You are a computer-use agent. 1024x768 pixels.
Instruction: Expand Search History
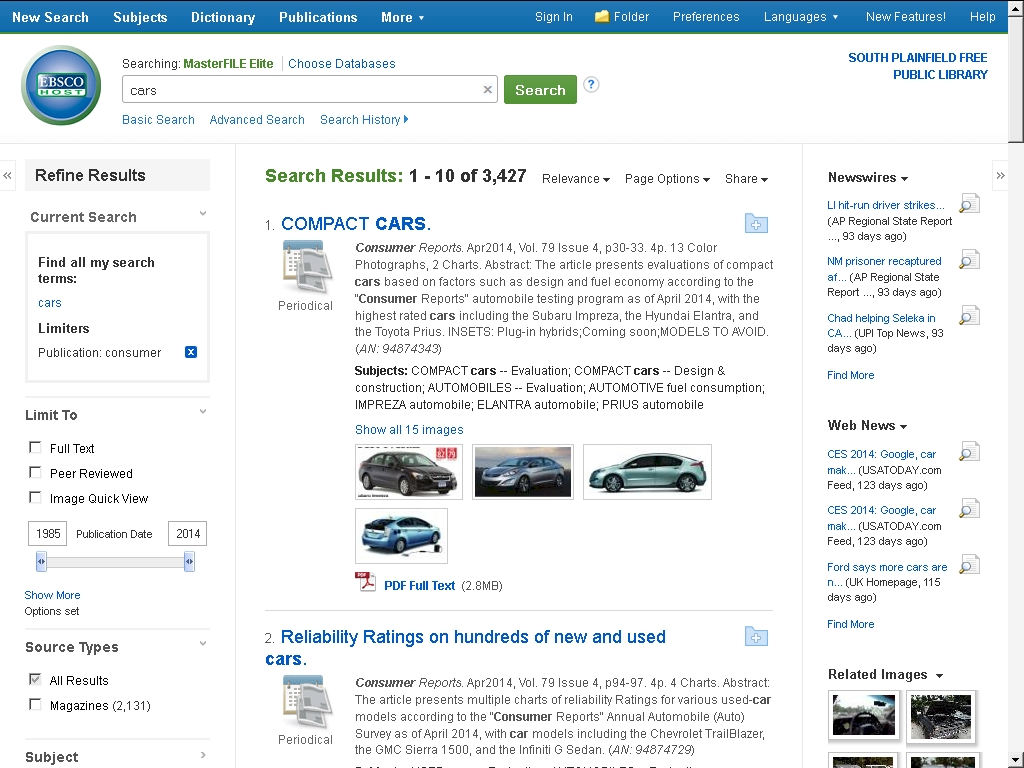[364, 120]
